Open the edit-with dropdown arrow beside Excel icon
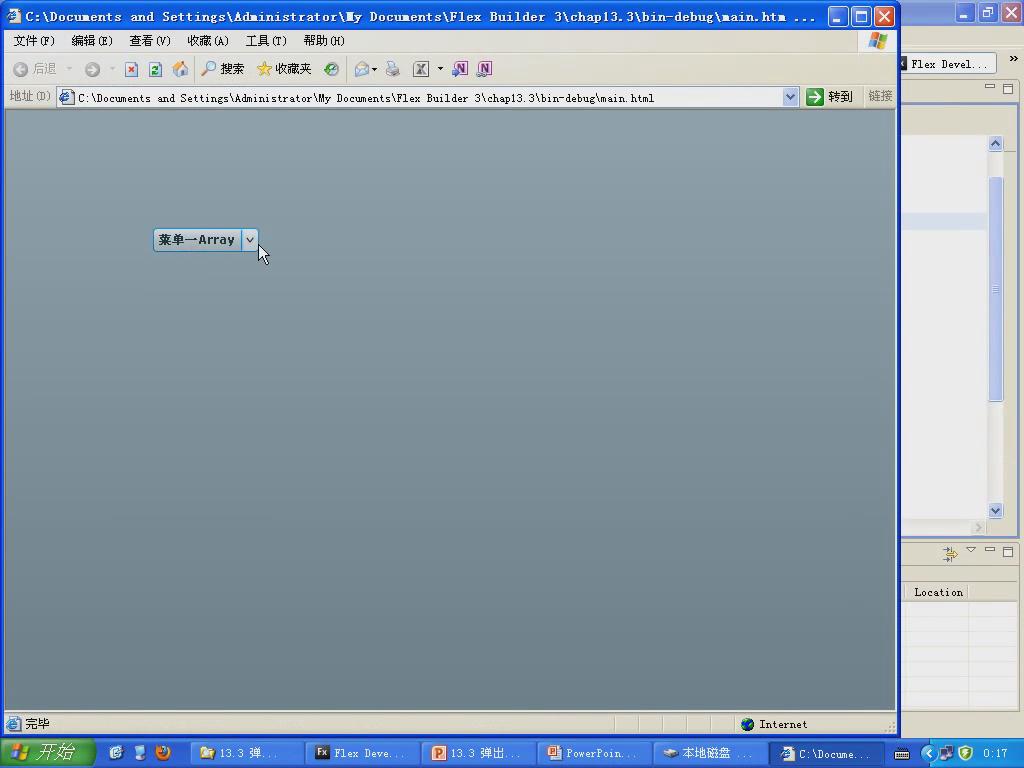Screen dimensions: 1024x768 pos(440,69)
